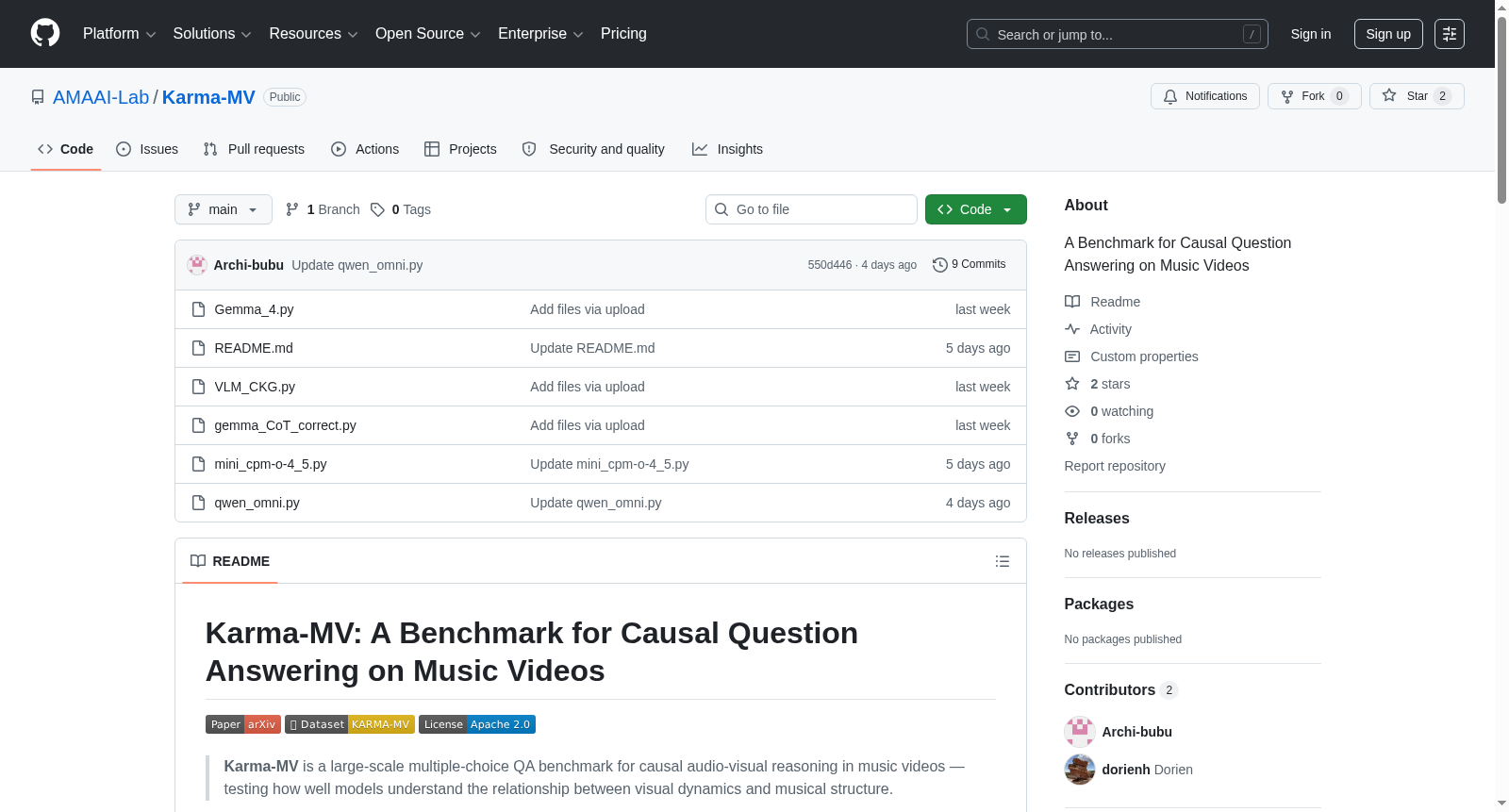1509x812 pixels.
Task: Expand the Enterprise menu
Action: (540, 34)
